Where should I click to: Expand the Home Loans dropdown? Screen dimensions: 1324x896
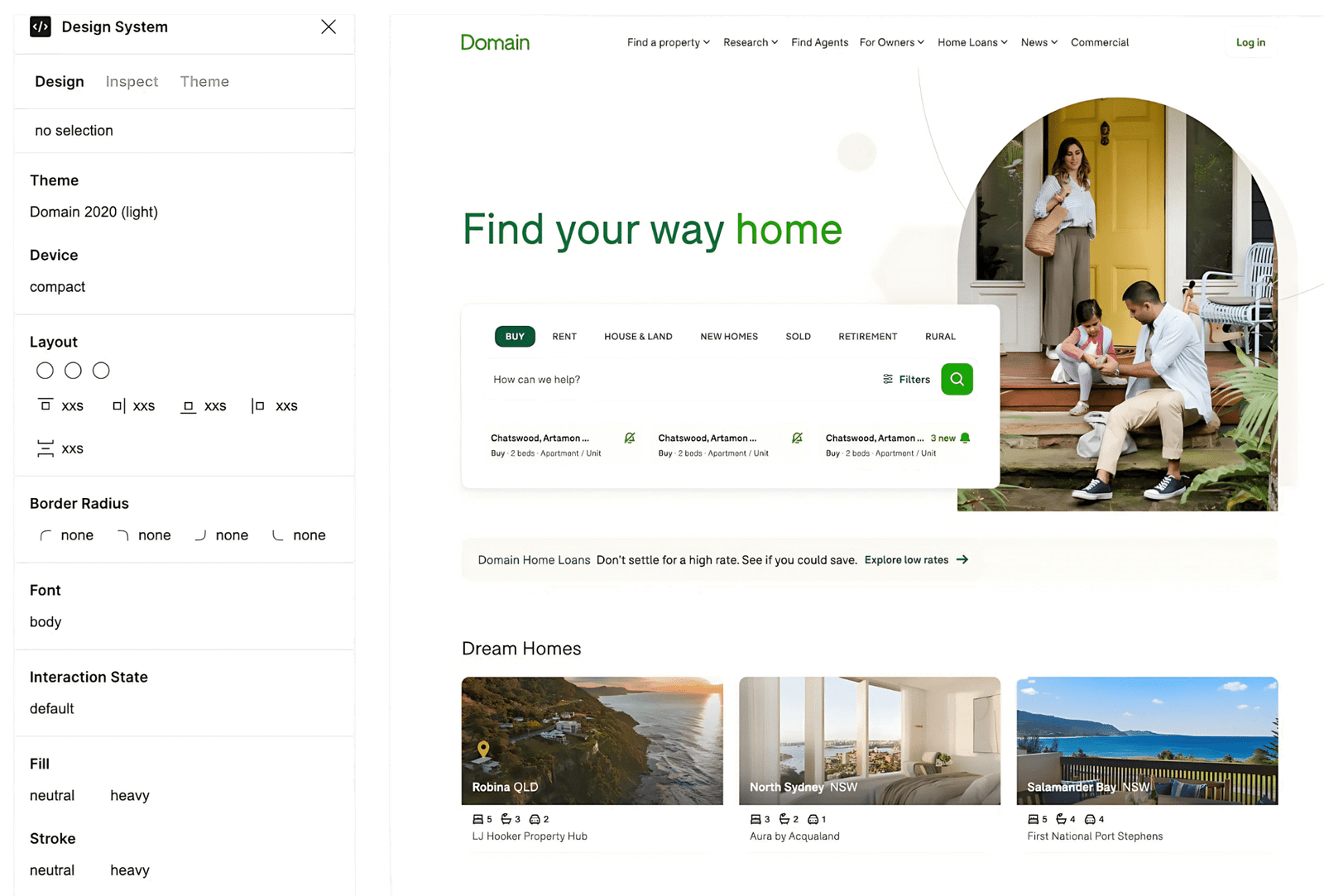point(971,42)
